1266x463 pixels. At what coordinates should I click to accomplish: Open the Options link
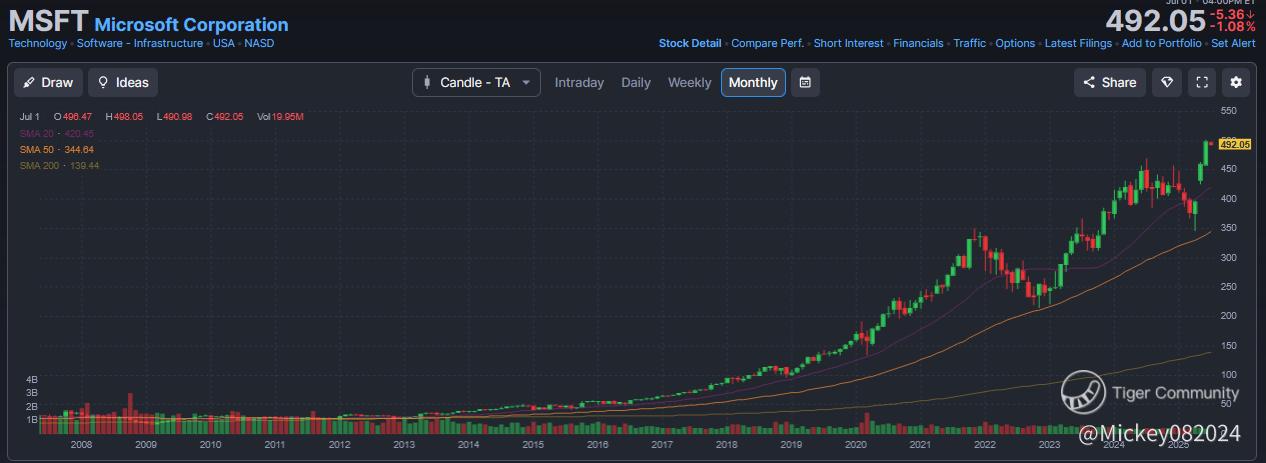pyautogui.click(x=1015, y=44)
